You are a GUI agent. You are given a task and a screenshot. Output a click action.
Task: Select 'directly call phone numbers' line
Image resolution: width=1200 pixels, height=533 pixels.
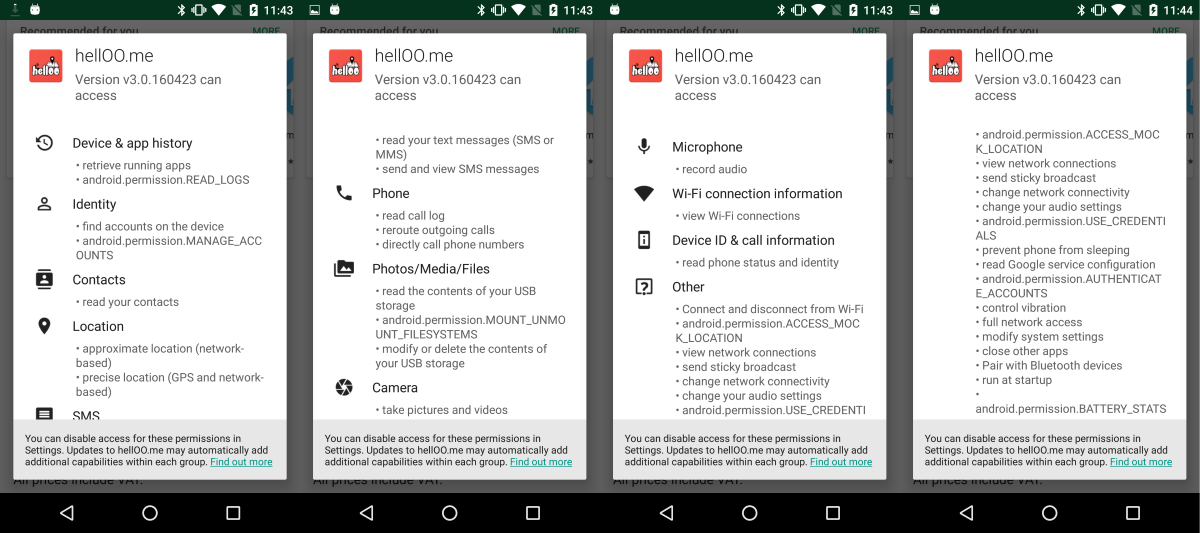(x=450, y=244)
